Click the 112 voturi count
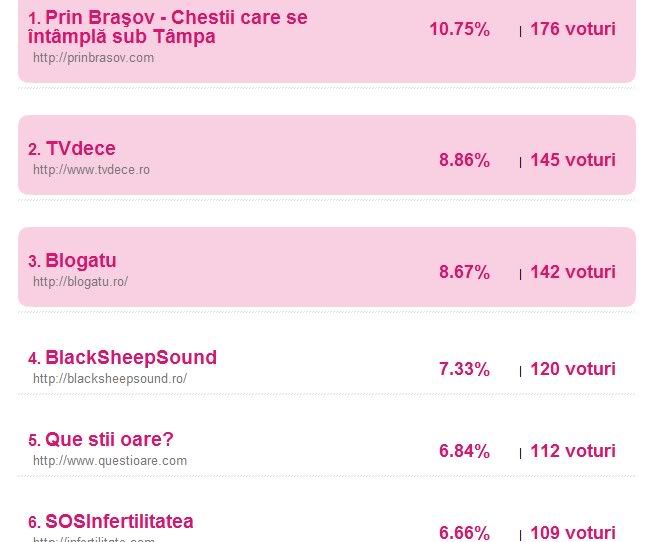The image size is (654, 542). [573, 451]
